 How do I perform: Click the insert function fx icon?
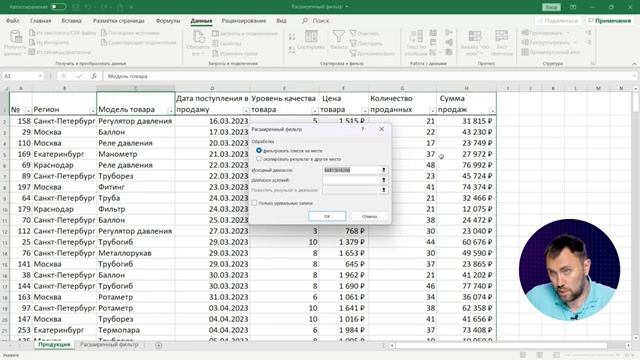(x=94, y=76)
